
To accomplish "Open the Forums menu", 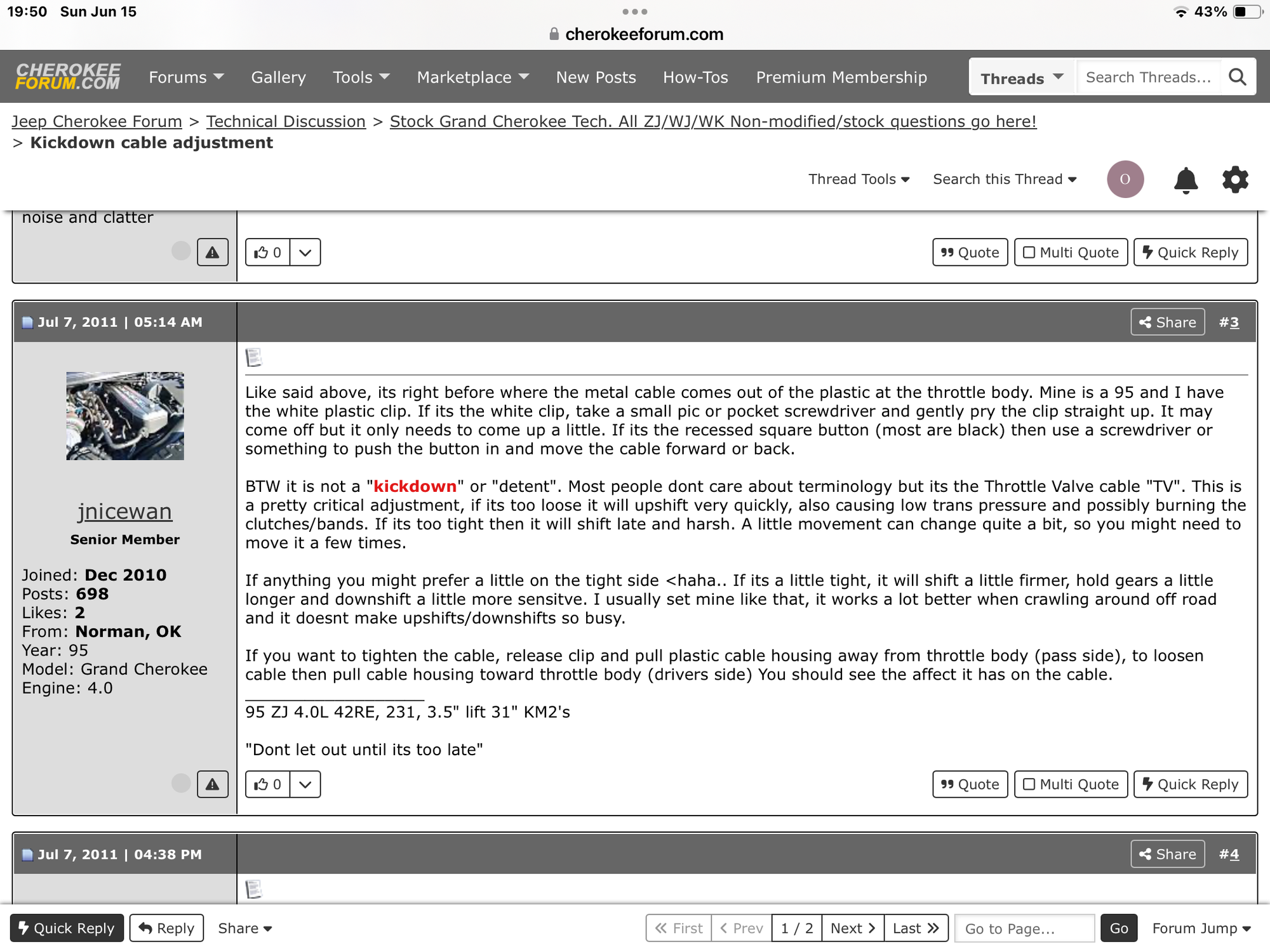I will pyautogui.click(x=186, y=77).
